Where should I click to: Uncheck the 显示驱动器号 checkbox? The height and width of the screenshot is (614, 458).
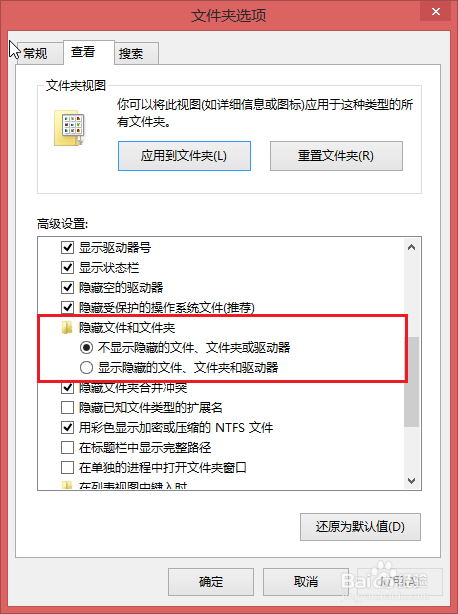[x=67, y=247]
